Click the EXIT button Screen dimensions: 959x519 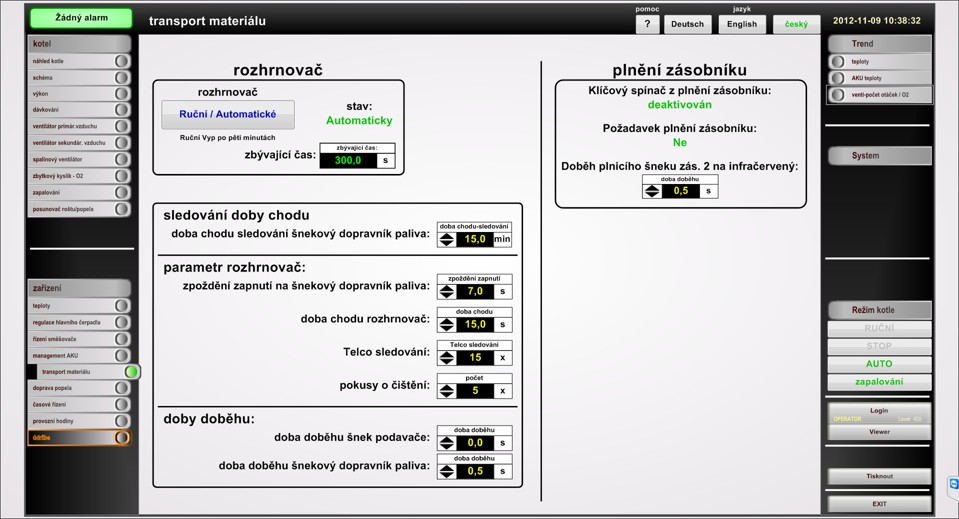pyautogui.click(x=879, y=504)
